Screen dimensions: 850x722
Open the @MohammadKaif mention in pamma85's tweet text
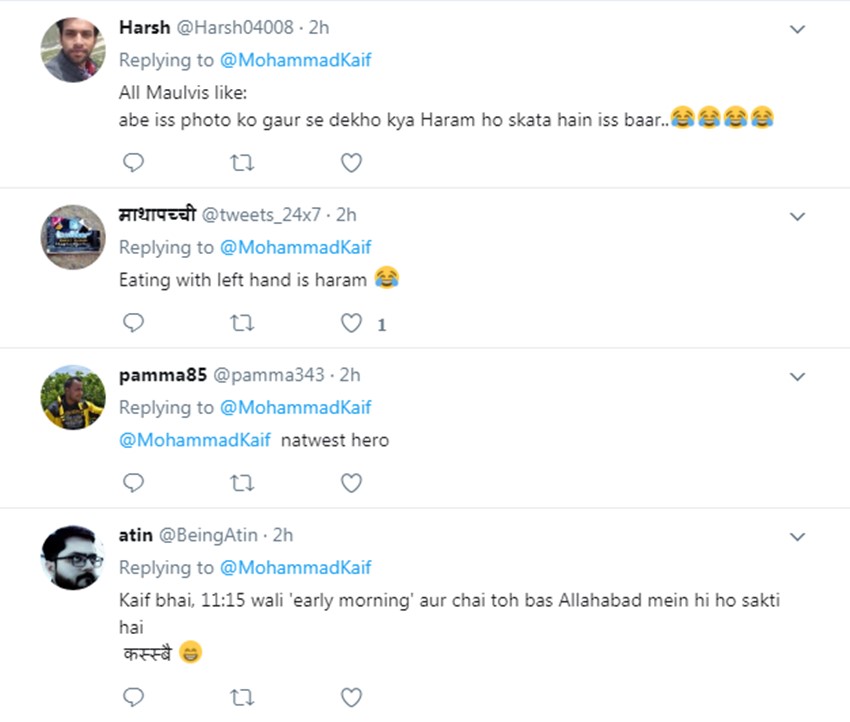coord(195,440)
